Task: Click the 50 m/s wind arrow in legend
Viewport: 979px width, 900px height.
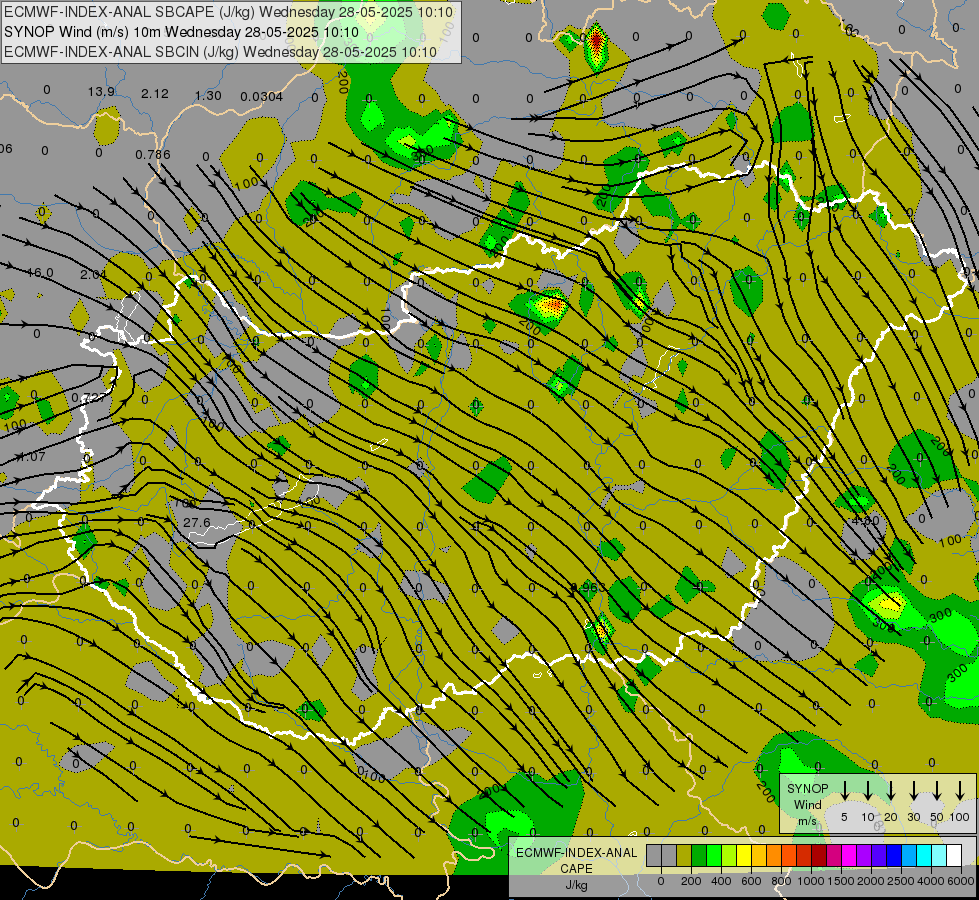Action: pyautogui.click(x=937, y=790)
